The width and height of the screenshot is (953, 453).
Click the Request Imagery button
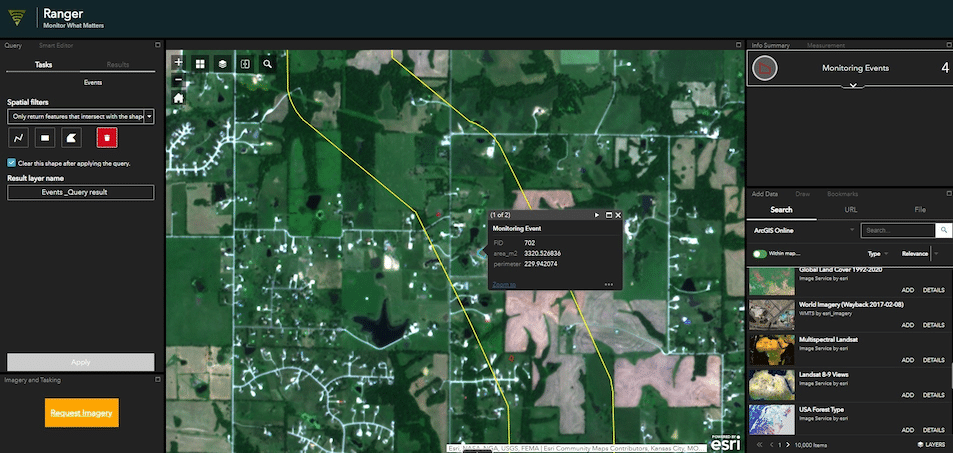coord(81,413)
